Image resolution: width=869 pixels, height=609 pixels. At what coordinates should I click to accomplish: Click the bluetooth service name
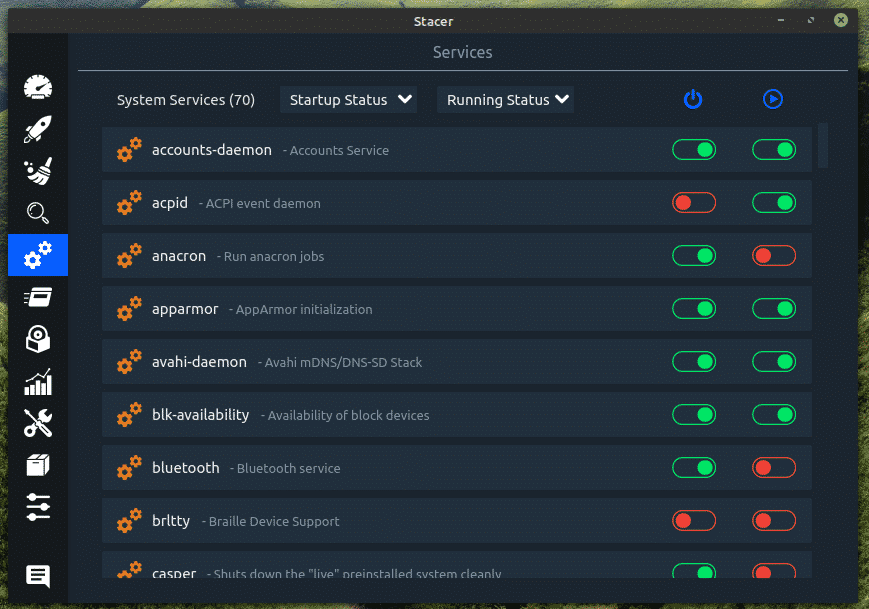(x=186, y=468)
